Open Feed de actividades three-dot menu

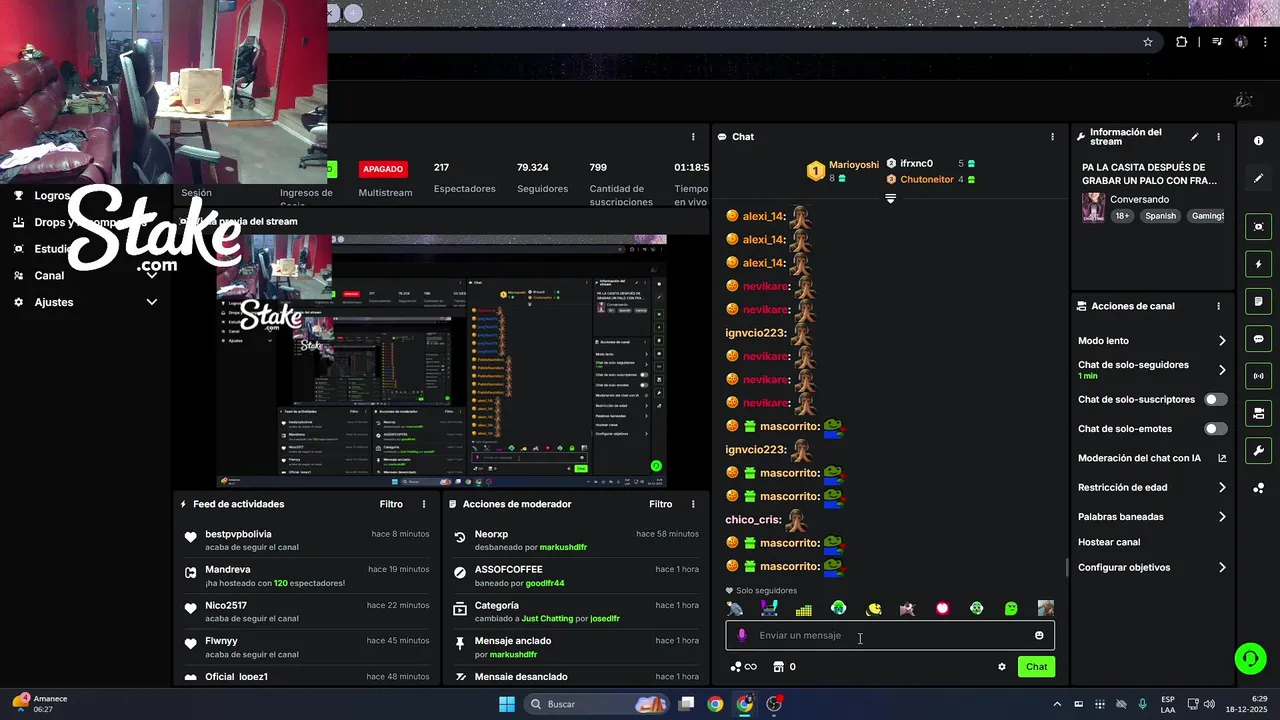[x=424, y=504]
